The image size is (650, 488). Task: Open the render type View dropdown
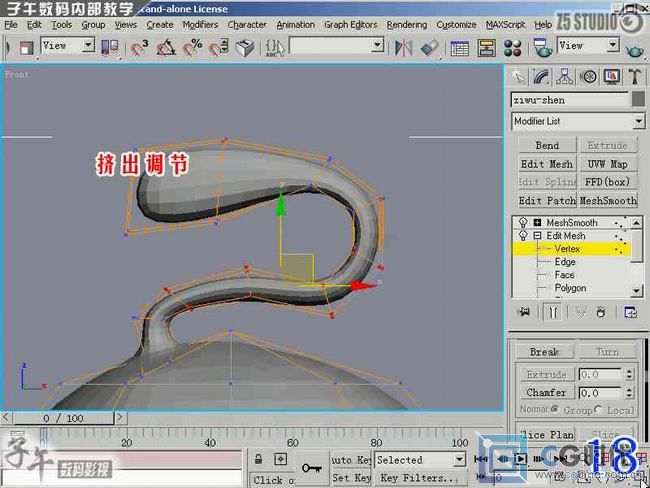[613, 45]
